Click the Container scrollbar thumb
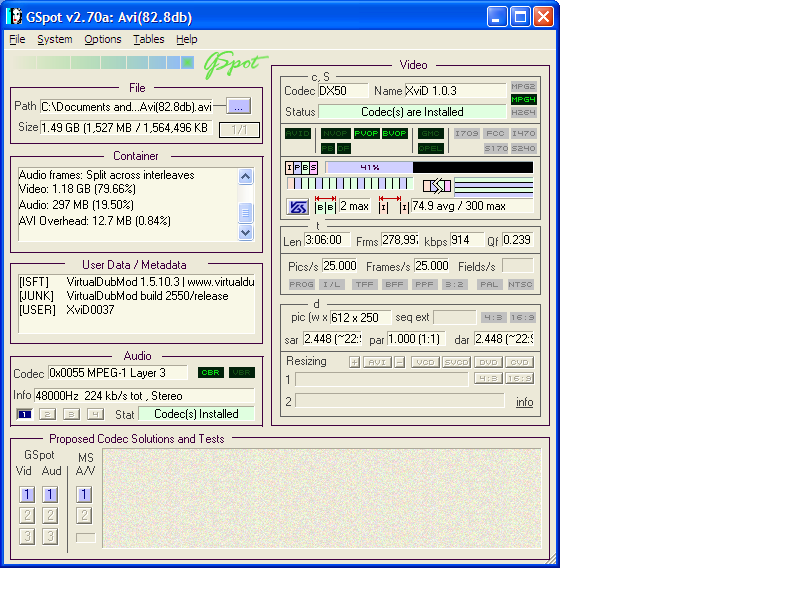 [245, 213]
